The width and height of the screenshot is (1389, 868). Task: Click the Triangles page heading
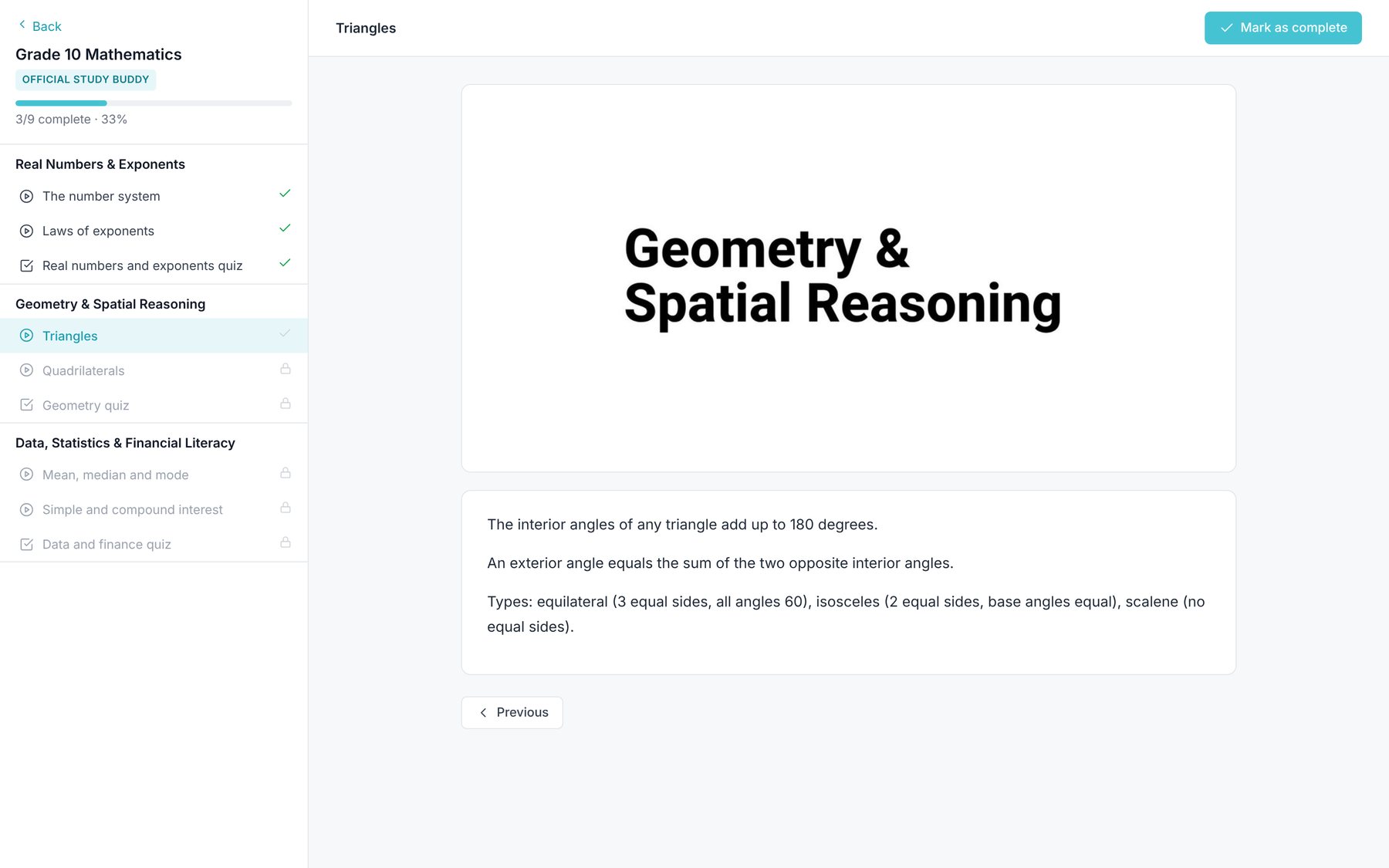[366, 28]
